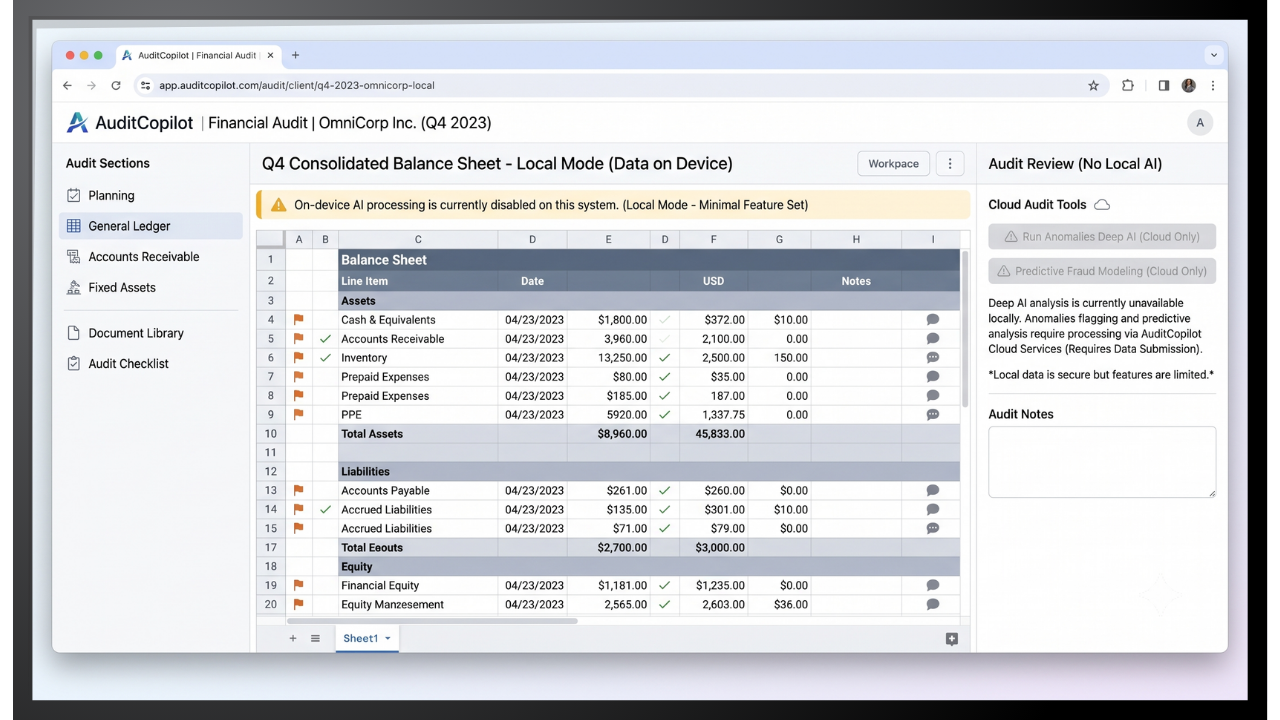The image size is (1280, 720).
Task: Bookmark page with the star icon
Action: point(1093,86)
